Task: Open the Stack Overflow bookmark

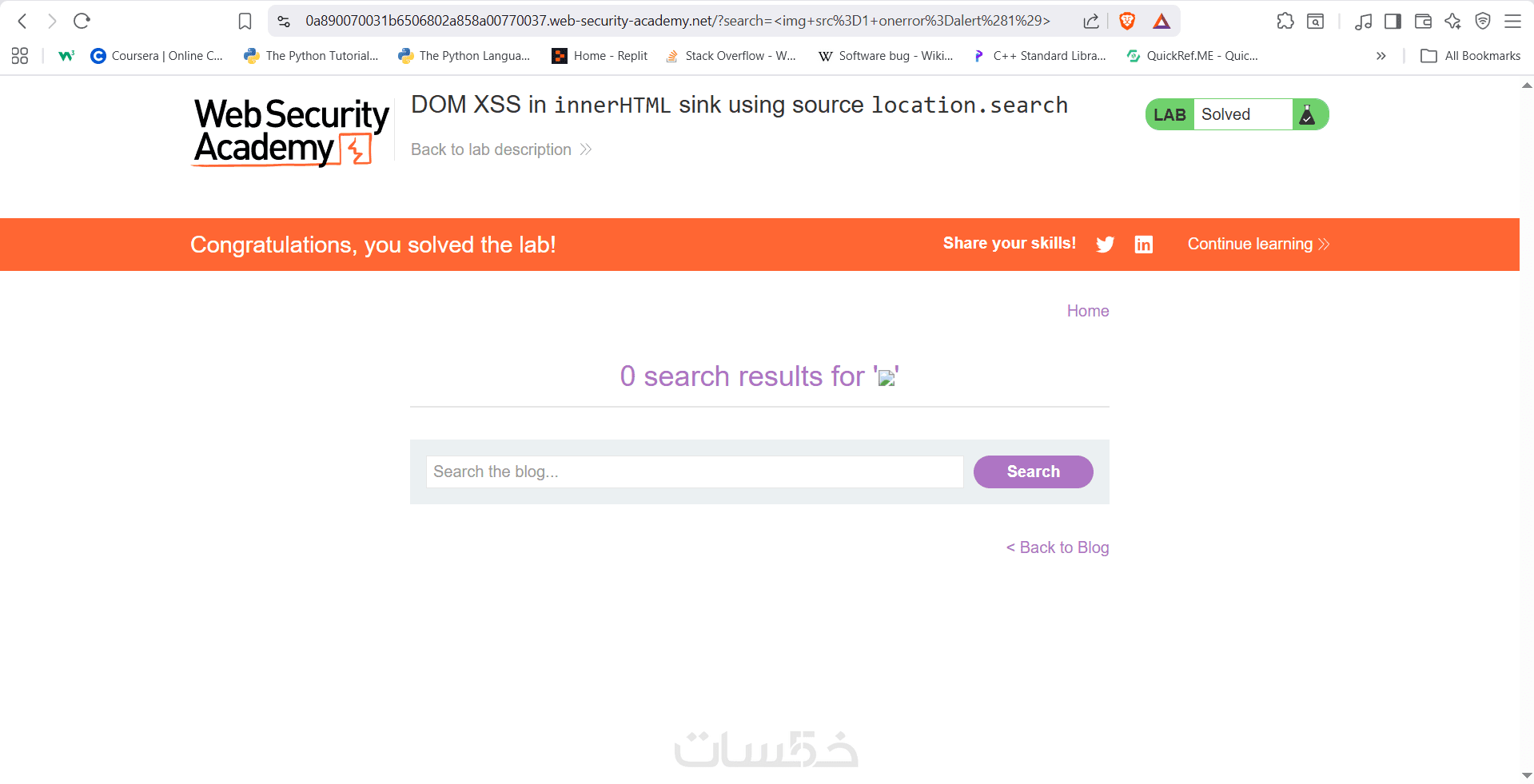Action: tap(731, 56)
